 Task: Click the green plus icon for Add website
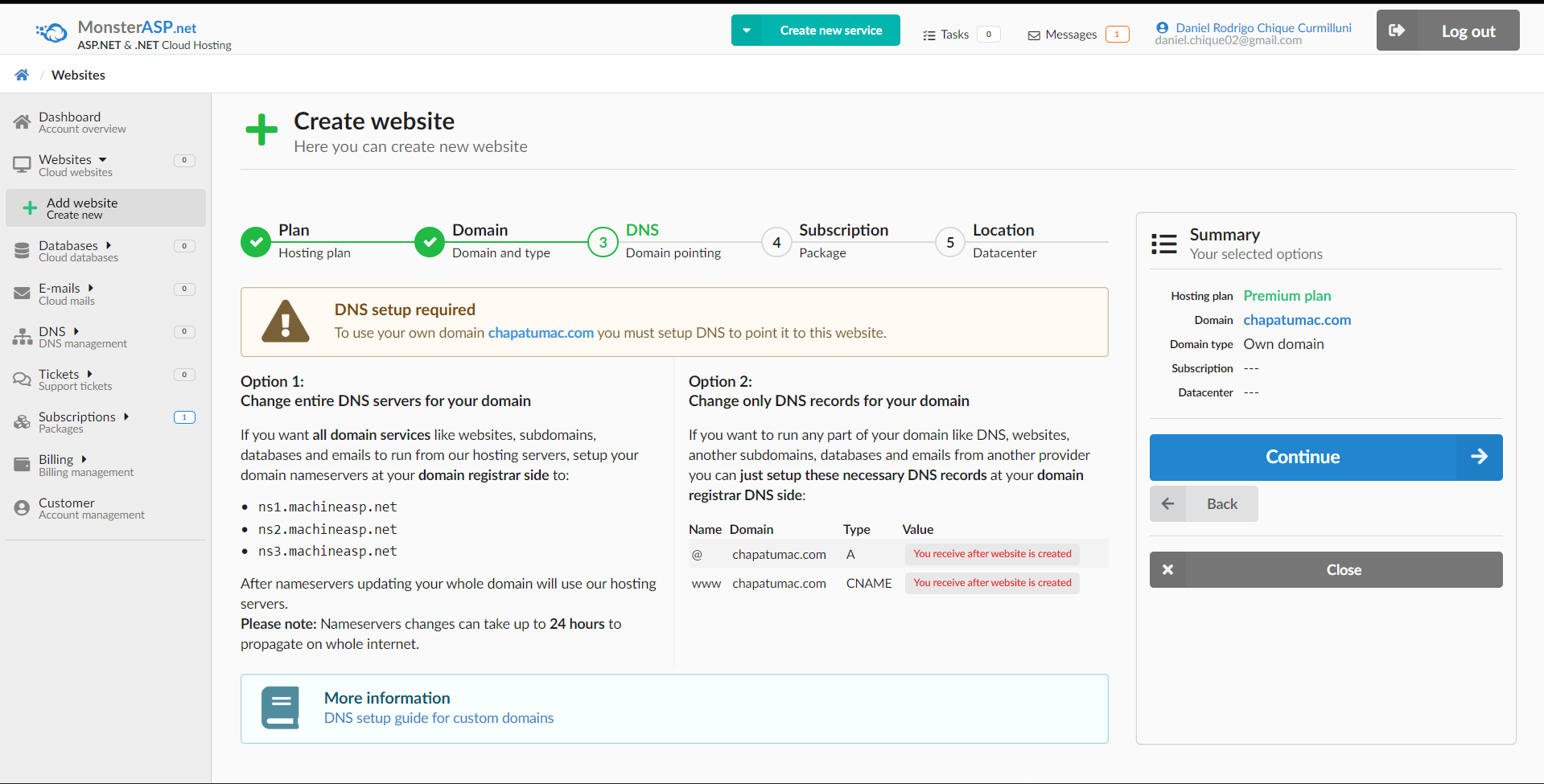click(30, 208)
